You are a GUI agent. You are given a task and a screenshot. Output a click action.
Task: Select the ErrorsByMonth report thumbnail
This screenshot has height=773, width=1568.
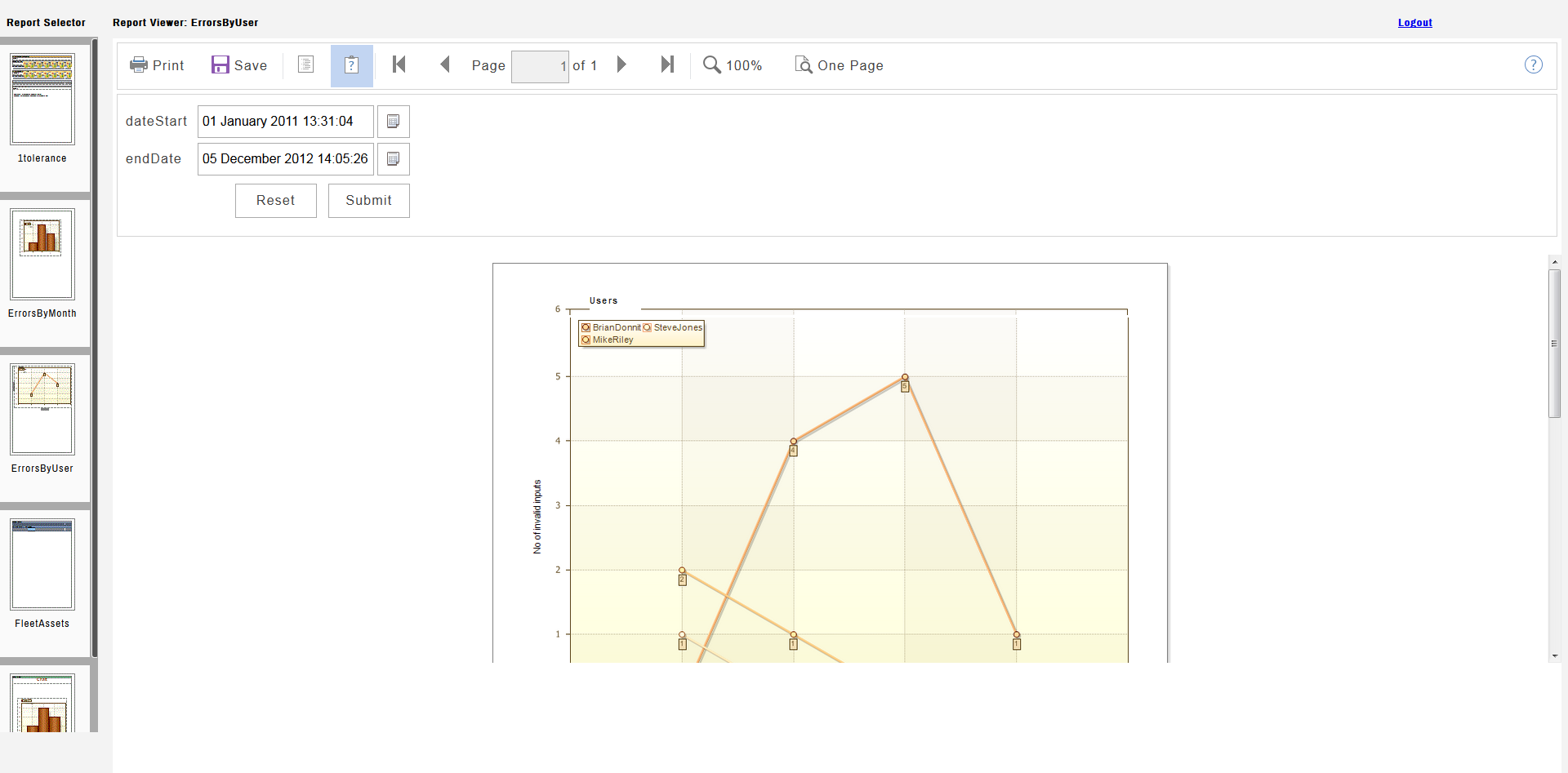(42, 254)
